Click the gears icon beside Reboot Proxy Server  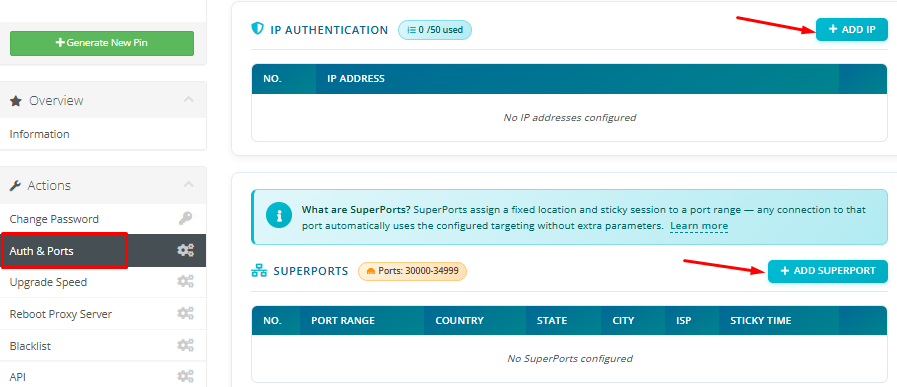click(x=185, y=314)
